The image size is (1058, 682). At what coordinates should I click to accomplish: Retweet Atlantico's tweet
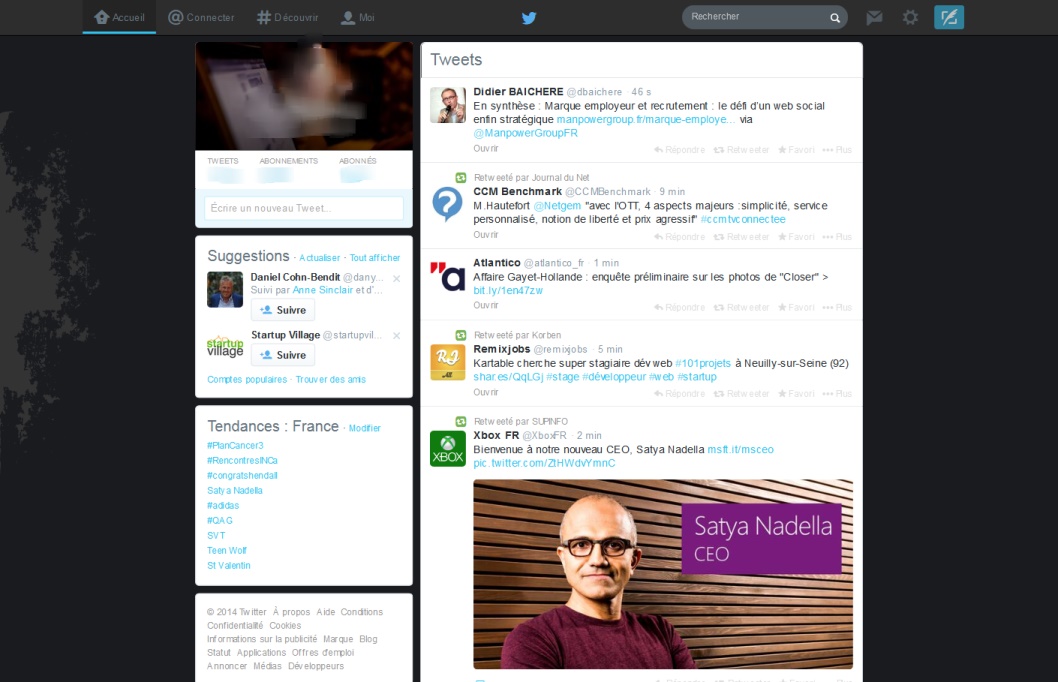click(742, 307)
